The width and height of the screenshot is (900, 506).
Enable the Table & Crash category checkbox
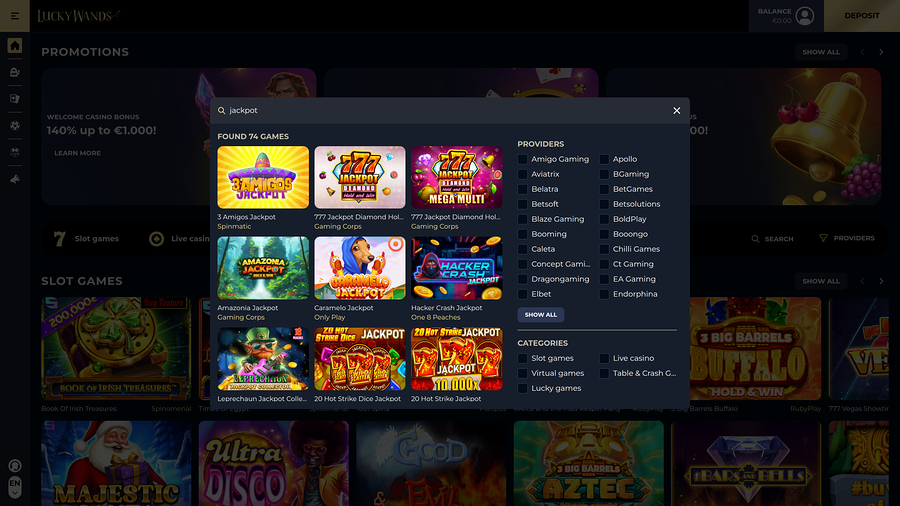click(x=604, y=373)
